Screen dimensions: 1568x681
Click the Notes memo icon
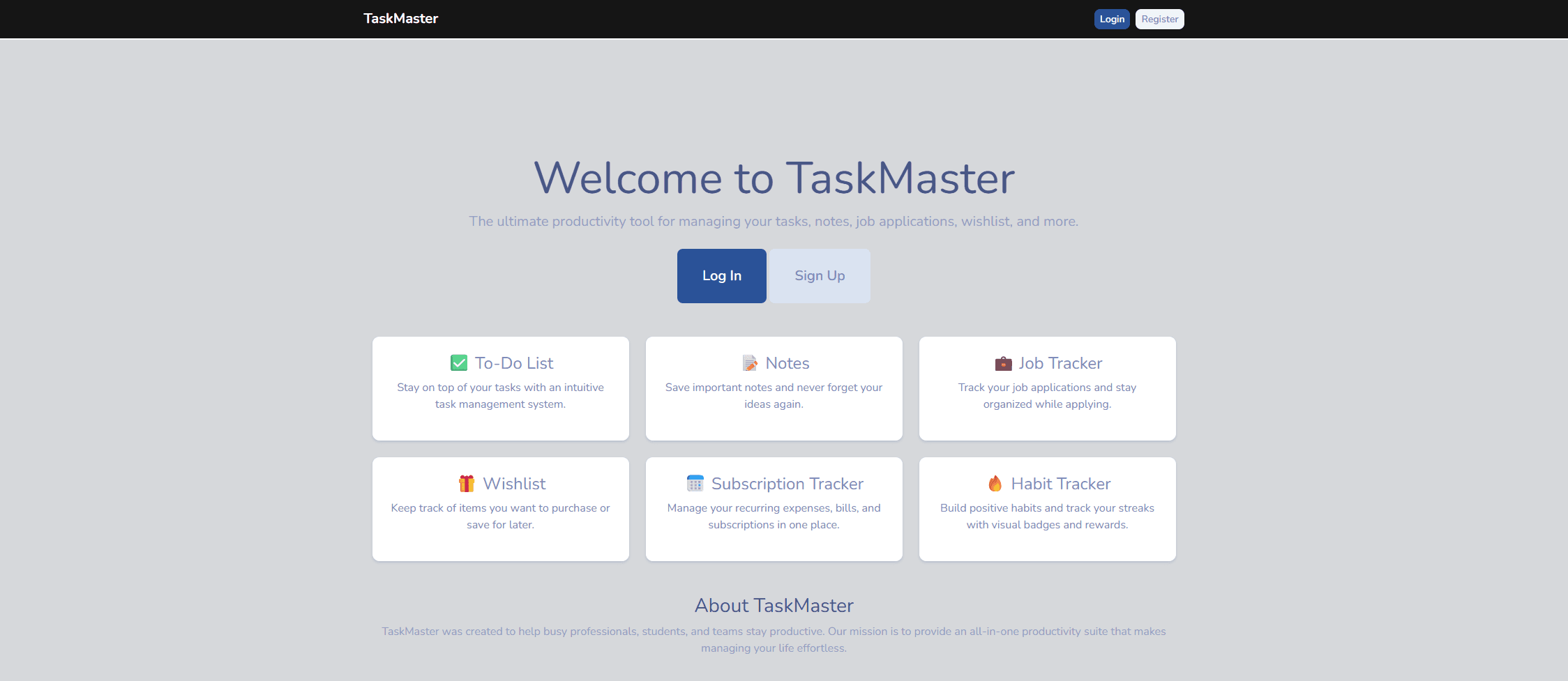click(x=749, y=362)
